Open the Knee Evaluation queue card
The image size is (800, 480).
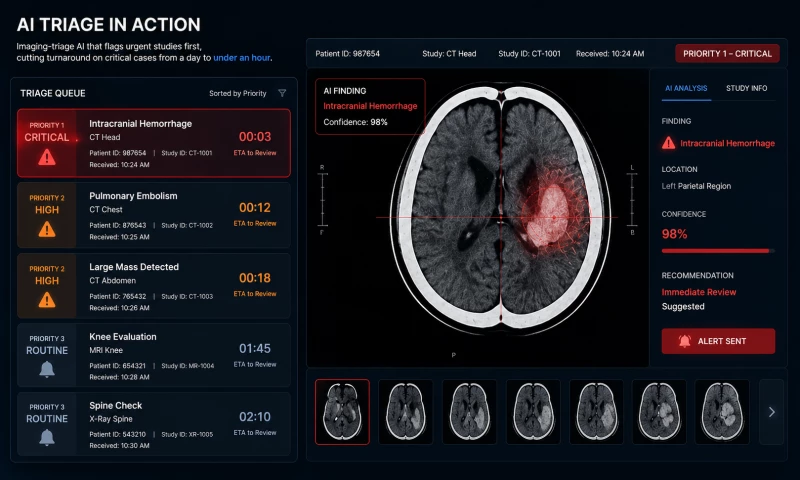tap(154, 355)
